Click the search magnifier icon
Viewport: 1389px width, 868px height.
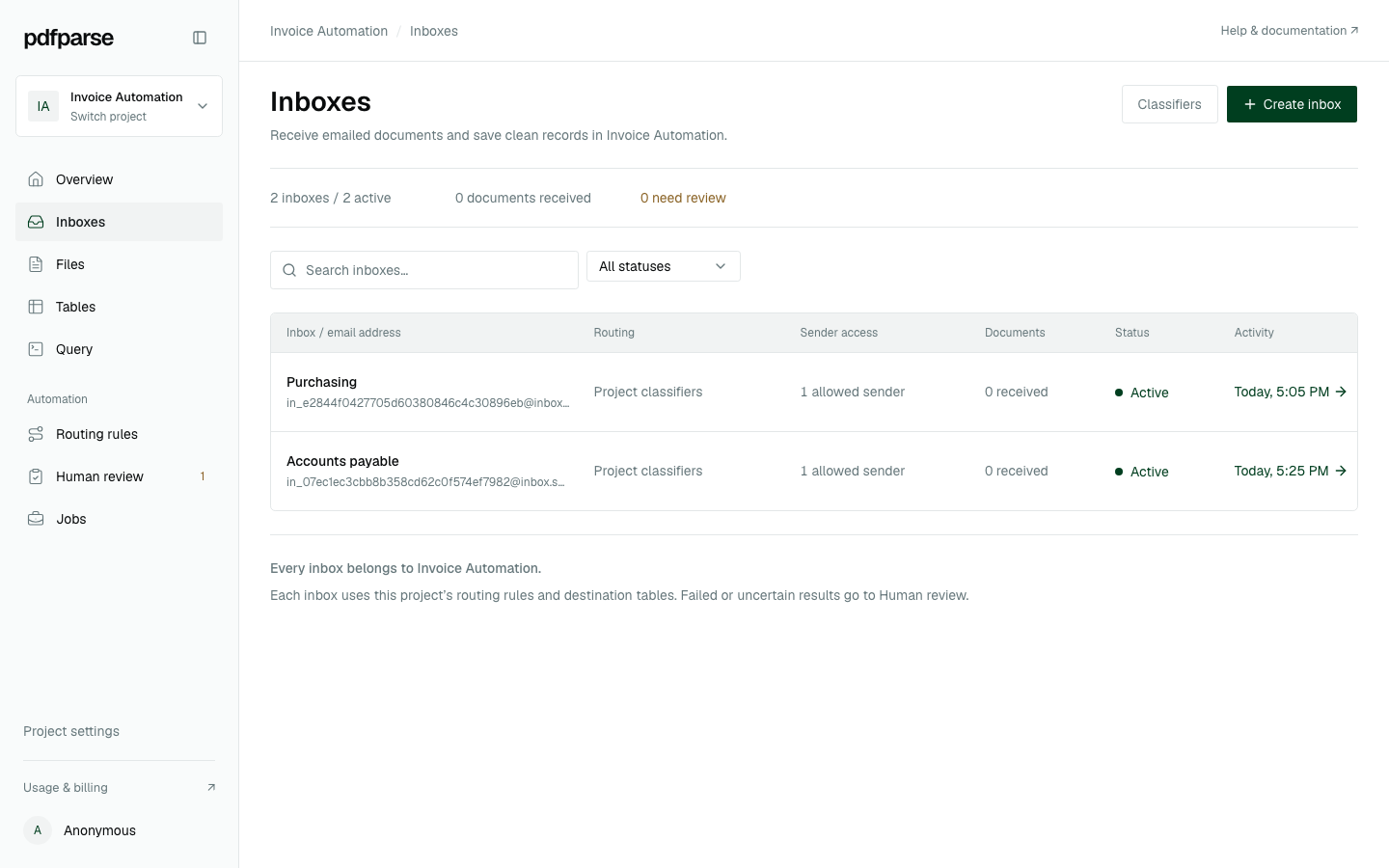(x=289, y=270)
